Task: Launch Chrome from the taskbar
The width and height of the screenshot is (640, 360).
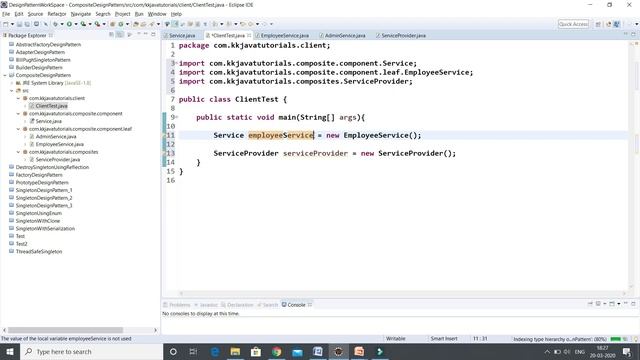Action: click(x=276, y=351)
